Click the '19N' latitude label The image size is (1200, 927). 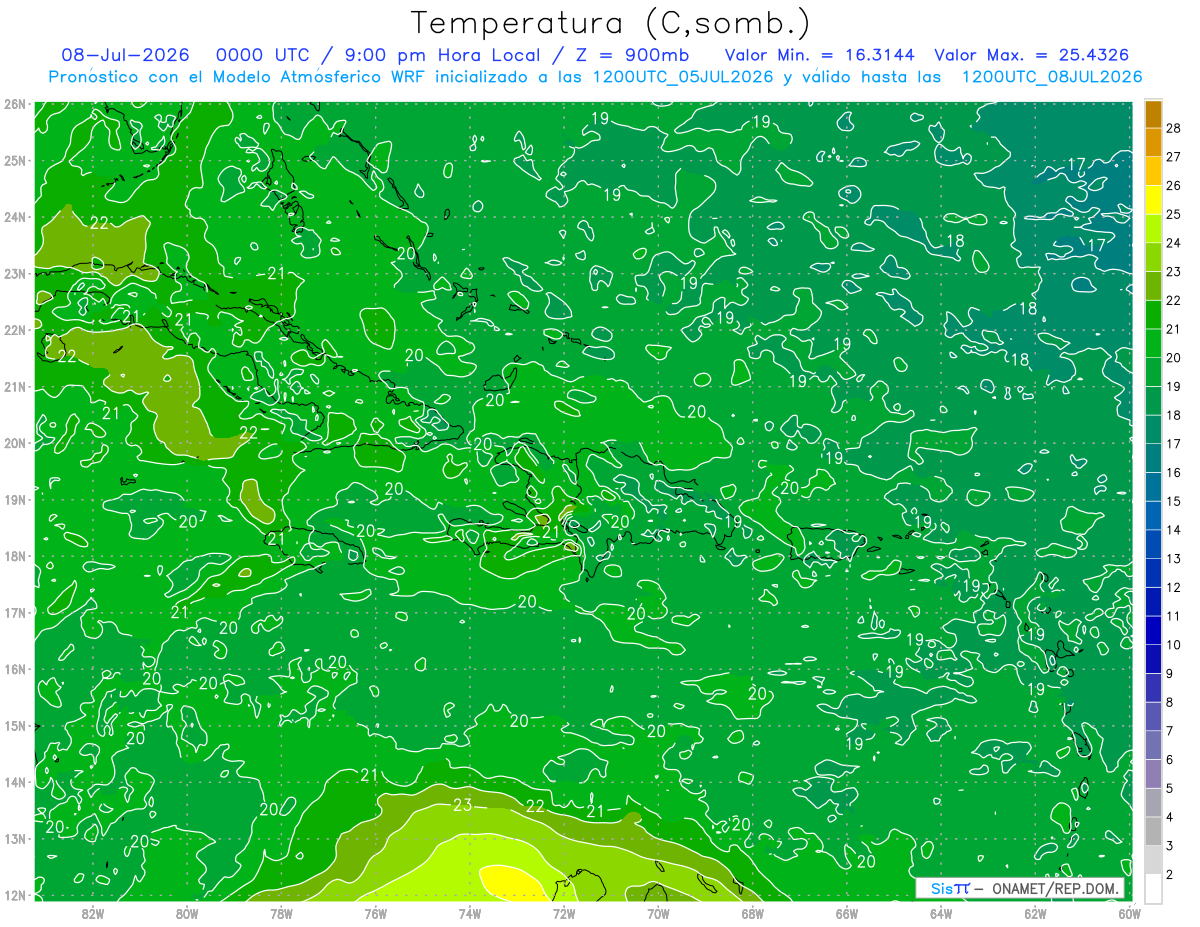[14, 500]
